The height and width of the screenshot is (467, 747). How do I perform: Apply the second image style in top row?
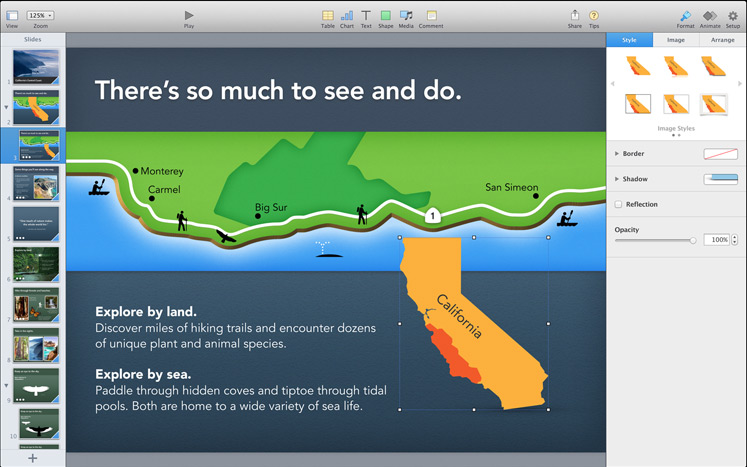[676, 66]
